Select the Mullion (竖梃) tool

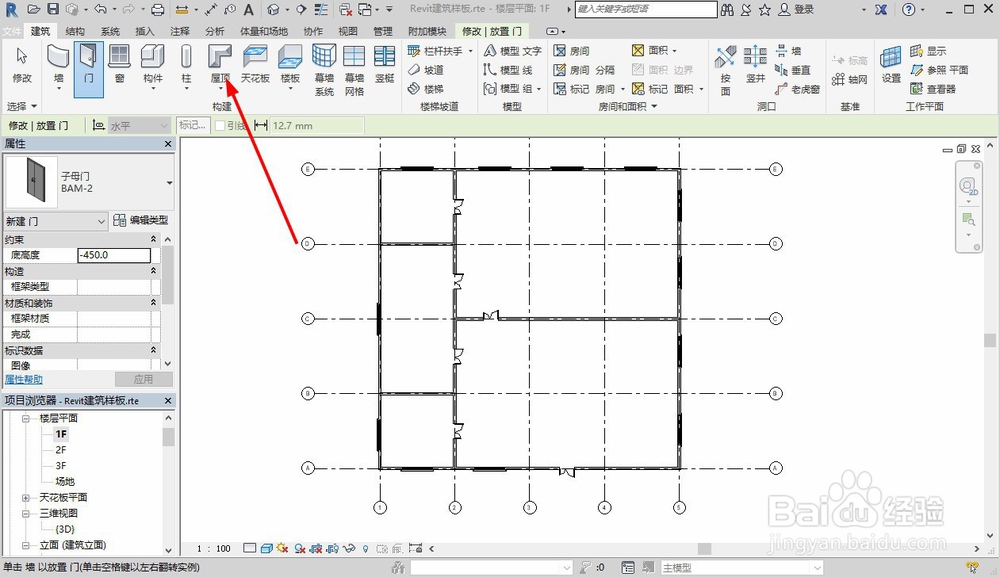(x=385, y=65)
